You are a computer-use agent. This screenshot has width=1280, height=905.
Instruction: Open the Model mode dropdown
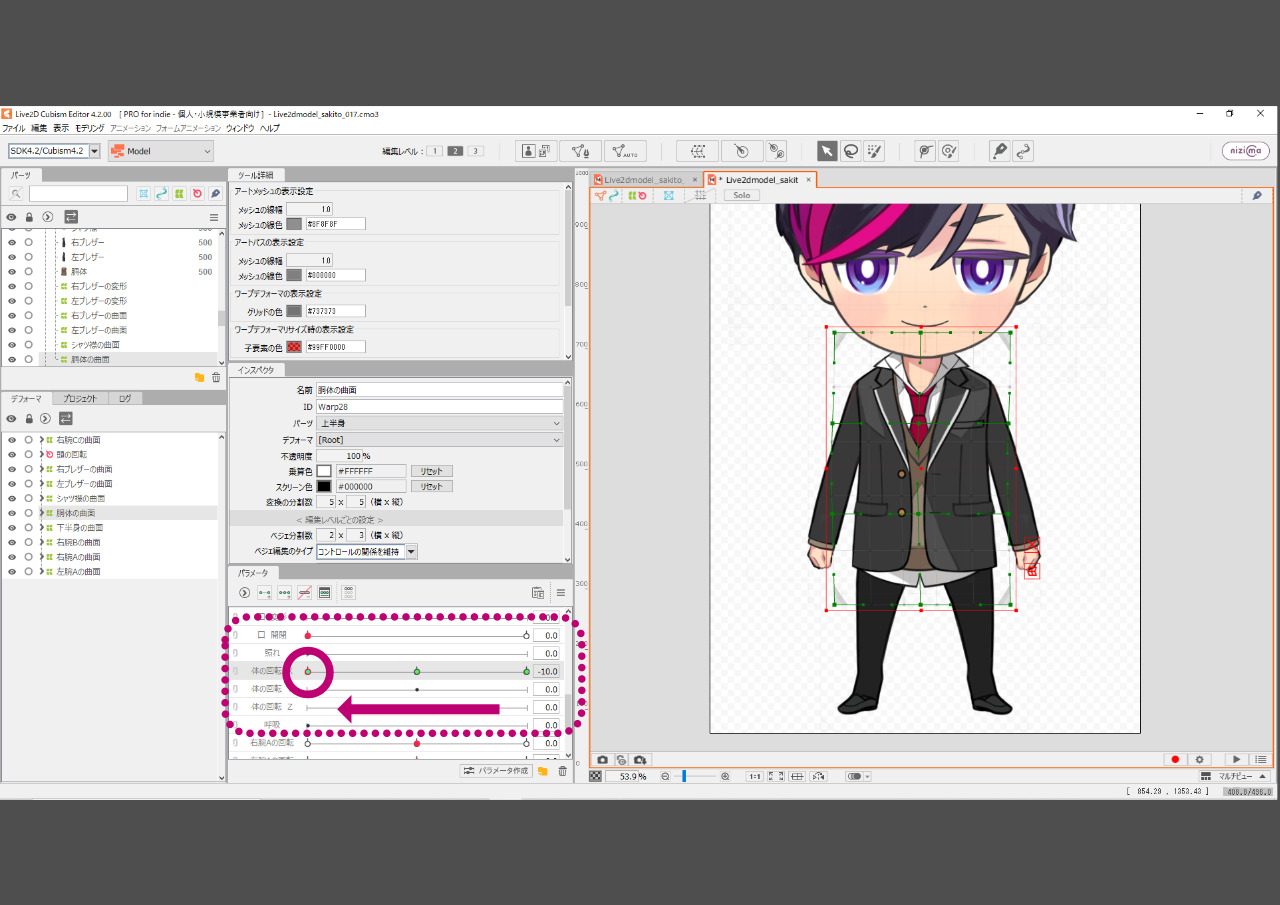coord(161,151)
